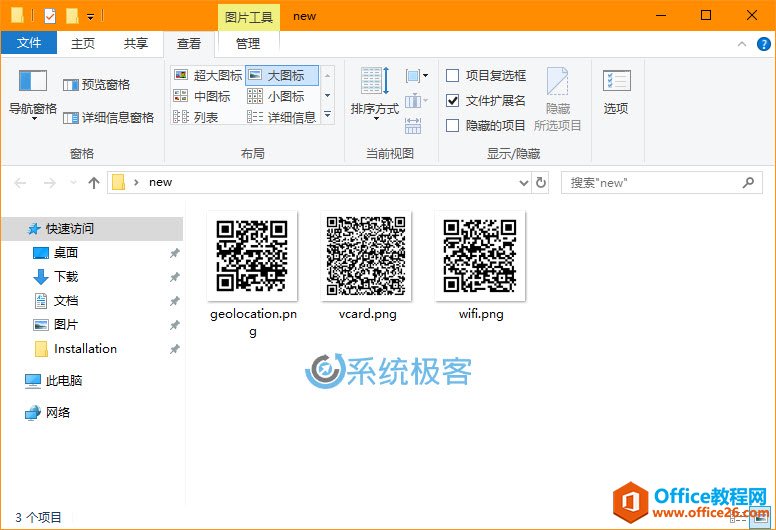Open the Group by dropdown icon
Image resolution: width=776 pixels, height=530 pixels.
(416, 76)
